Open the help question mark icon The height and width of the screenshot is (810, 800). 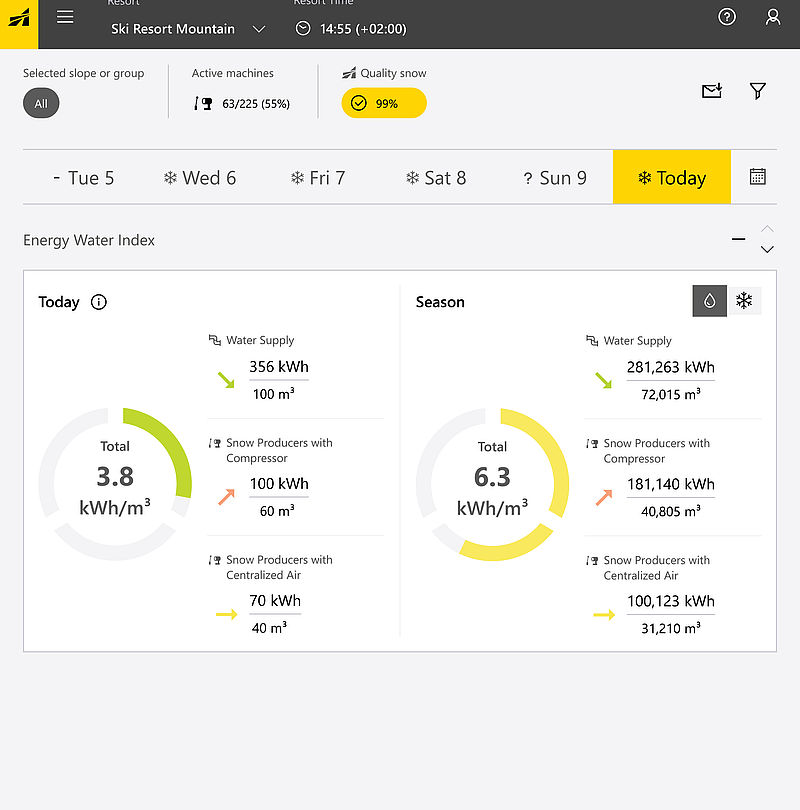click(727, 17)
